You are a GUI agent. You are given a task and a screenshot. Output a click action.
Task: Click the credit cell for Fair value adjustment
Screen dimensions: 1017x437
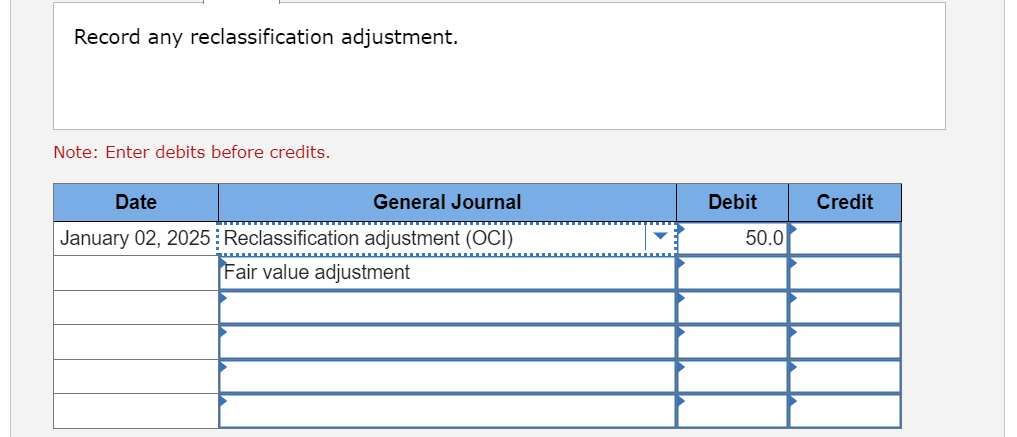tap(844, 272)
